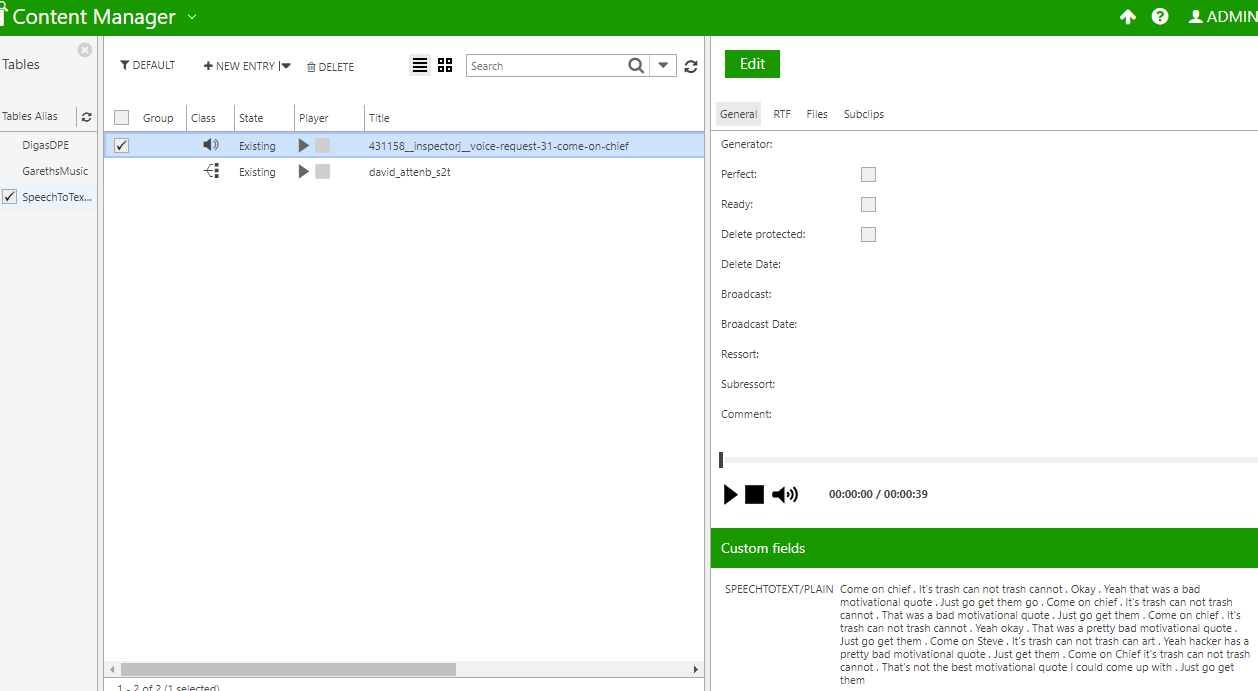Click the Delete button in toolbar
The height and width of the screenshot is (691, 1258).
[x=330, y=67]
